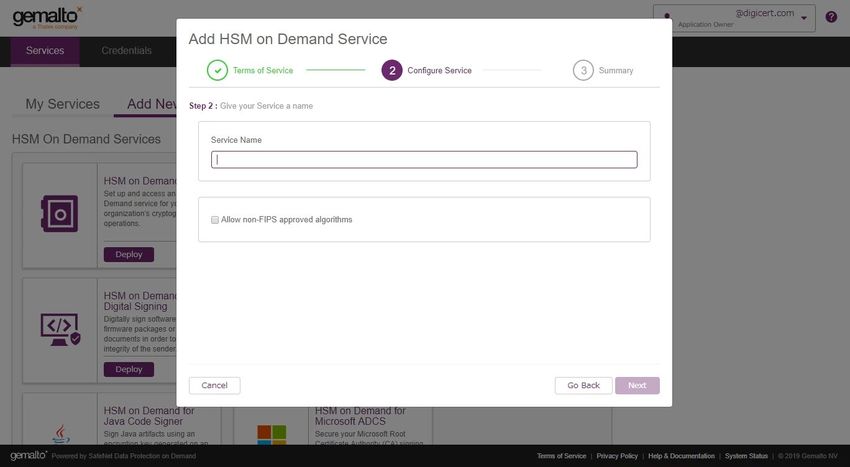This screenshot has width=850, height=467.
Task: Click the Digital Signing monitor code icon
Action: click(x=60, y=329)
